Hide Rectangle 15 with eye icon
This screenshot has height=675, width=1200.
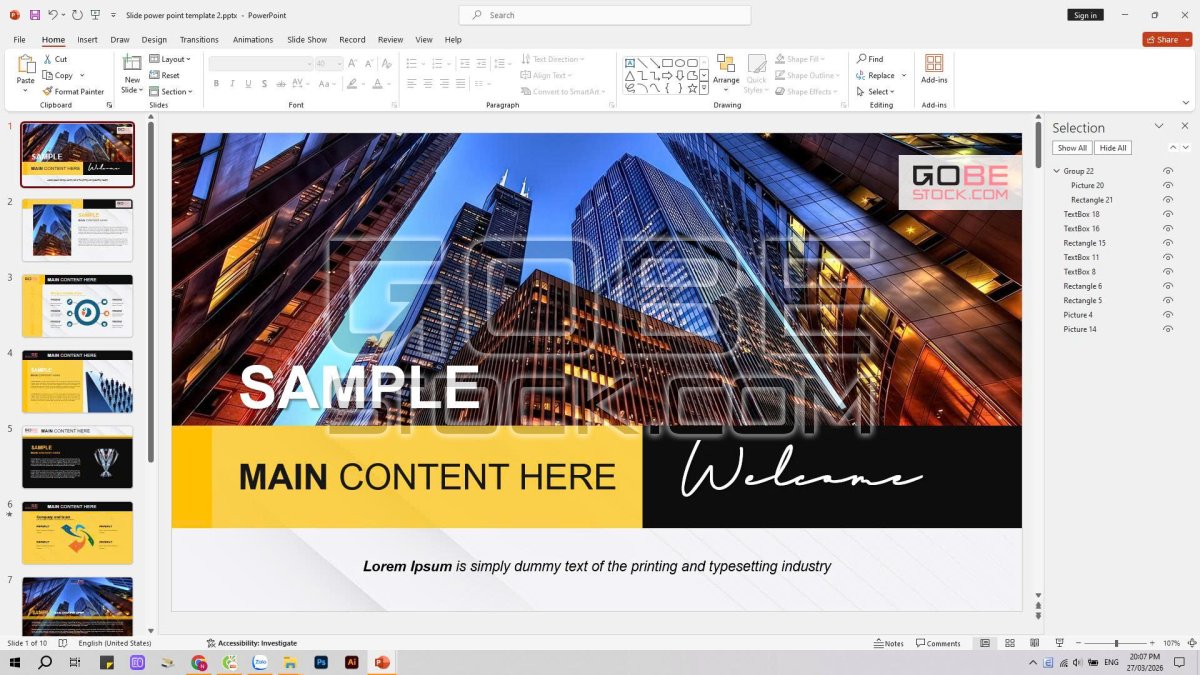1167,243
